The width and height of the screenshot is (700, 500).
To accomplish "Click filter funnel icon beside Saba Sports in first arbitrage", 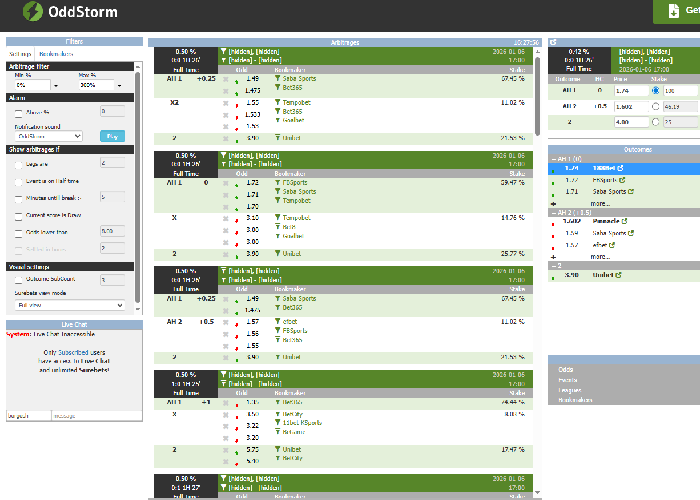I will [277, 78].
